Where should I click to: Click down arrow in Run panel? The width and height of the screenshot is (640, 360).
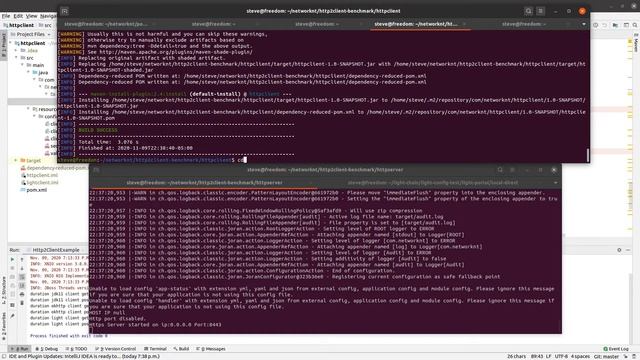pos(22,268)
